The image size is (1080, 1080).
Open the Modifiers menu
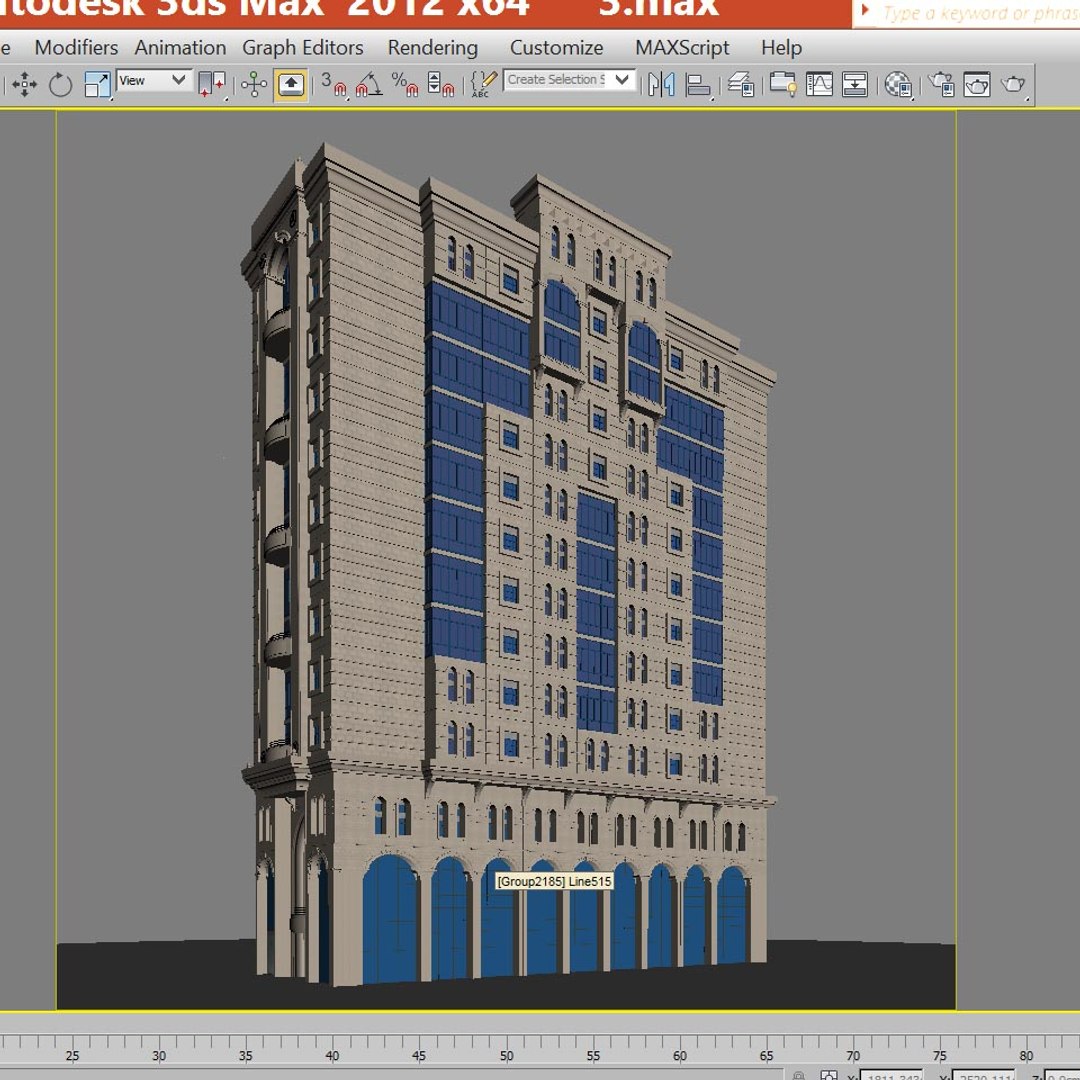pos(76,48)
